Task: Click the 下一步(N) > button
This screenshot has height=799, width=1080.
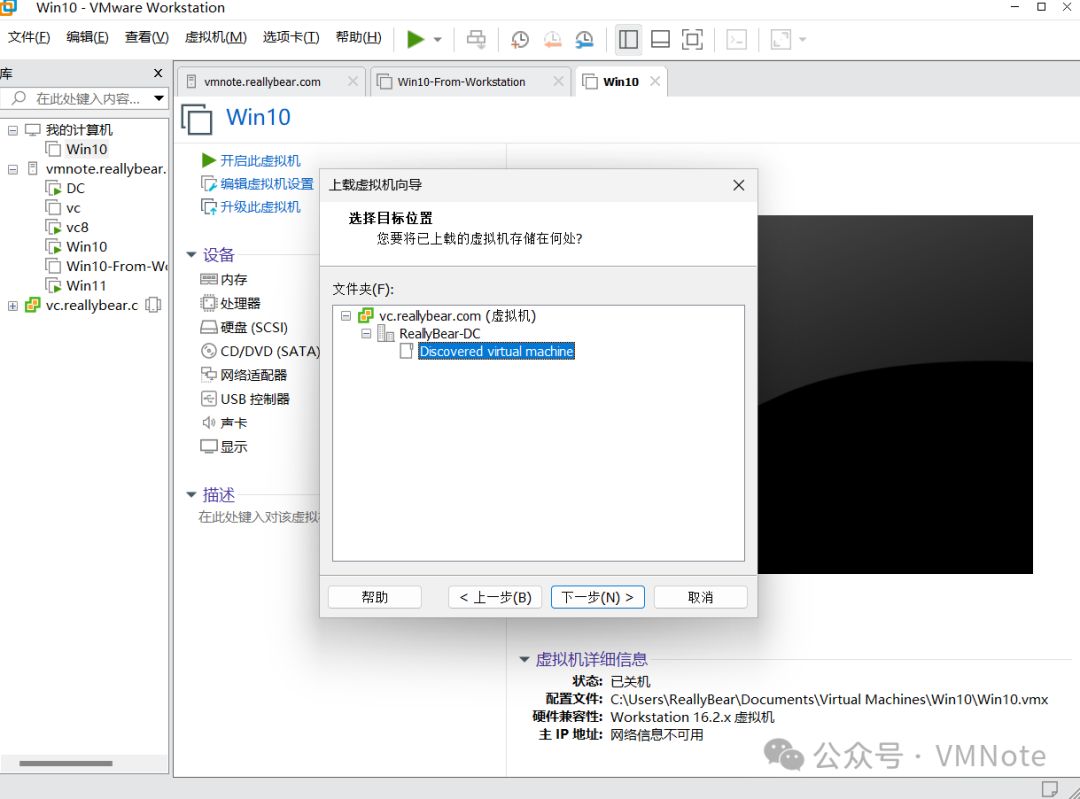Action: click(598, 597)
